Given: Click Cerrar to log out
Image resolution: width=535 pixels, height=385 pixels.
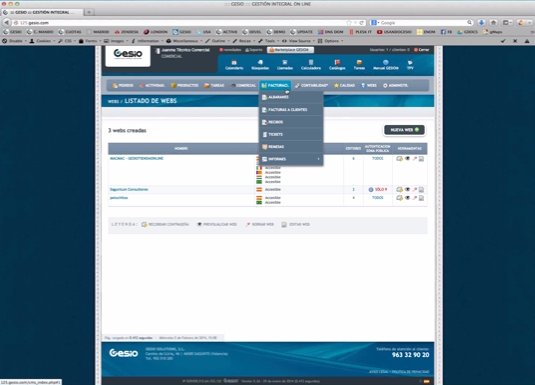Looking at the screenshot, I should click(422, 50).
